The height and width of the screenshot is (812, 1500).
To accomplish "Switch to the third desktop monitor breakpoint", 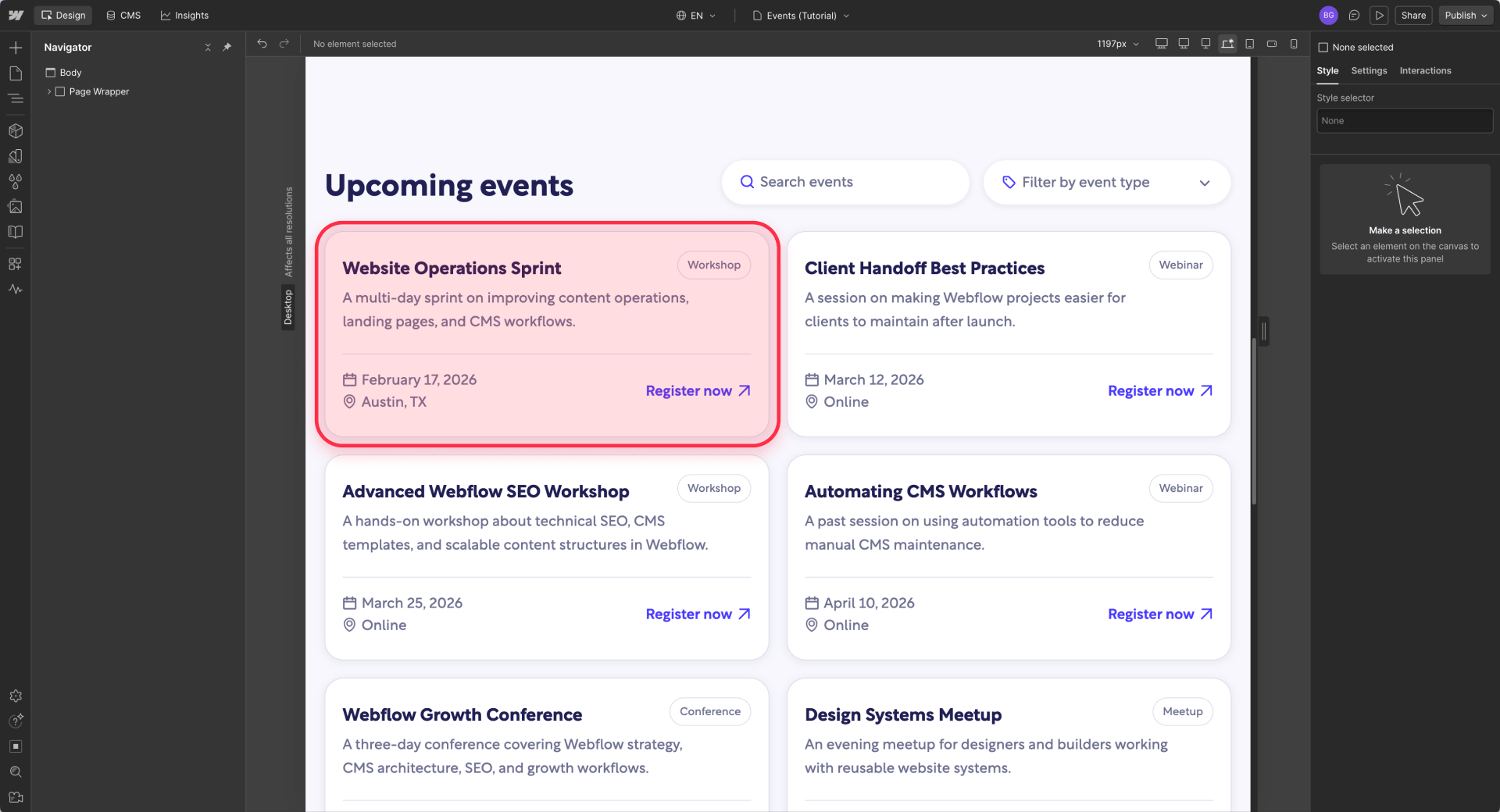I will pyautogui.click(x=1205, y=44).
